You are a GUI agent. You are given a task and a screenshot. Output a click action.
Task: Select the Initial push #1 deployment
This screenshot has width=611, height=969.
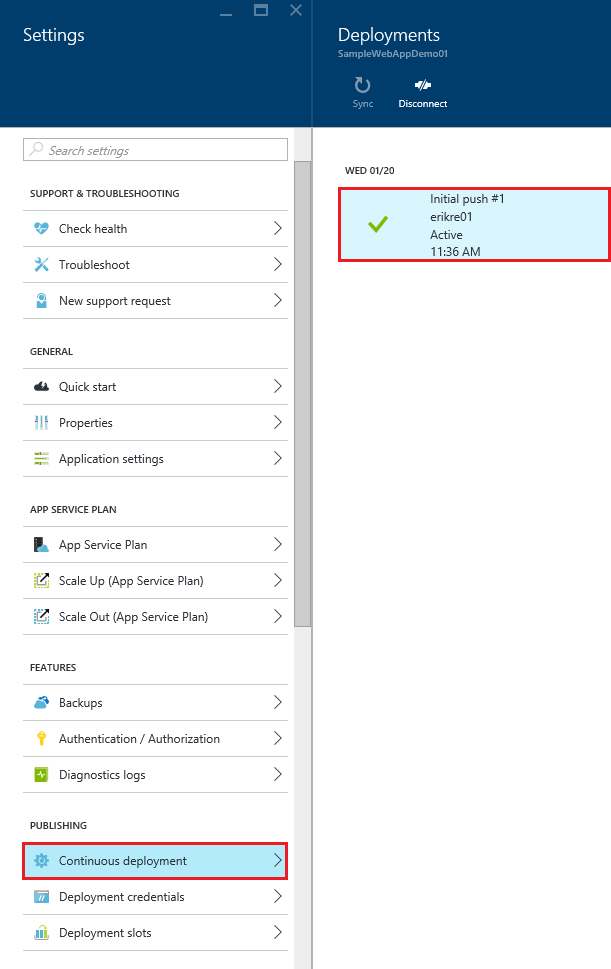474,225
